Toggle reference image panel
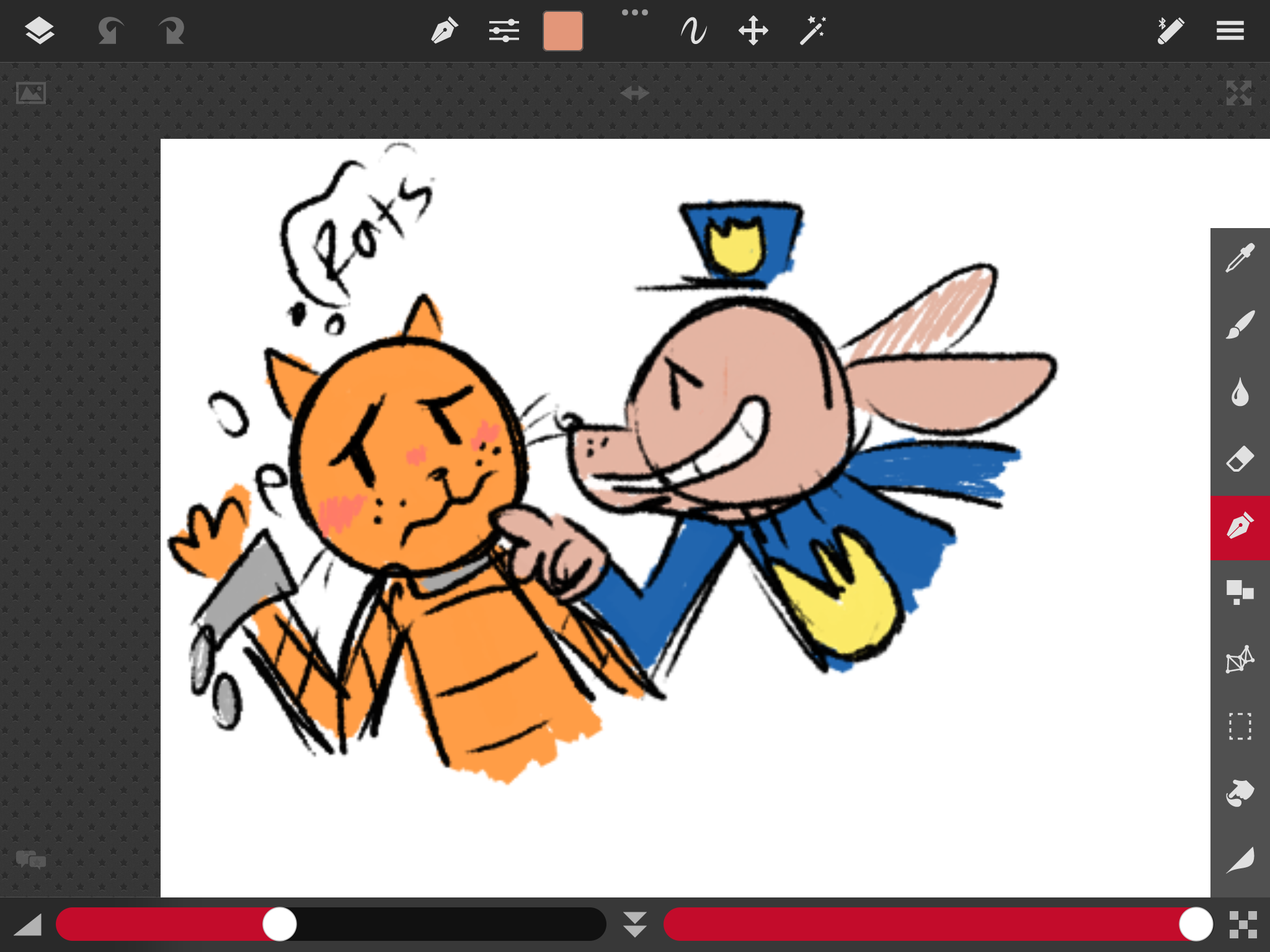Image resolution: width=1270 pixels, height=952 pixels. point(31,94)
